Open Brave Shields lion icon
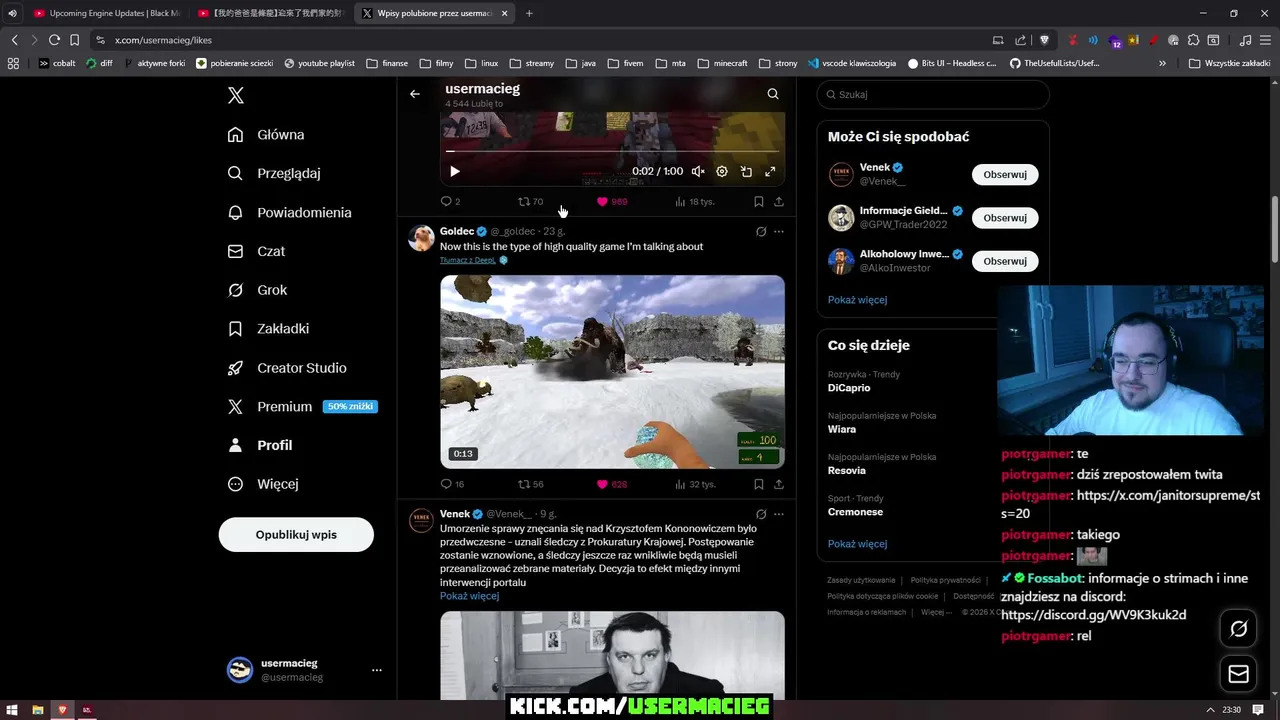Screen dimensions: 1280x720 (x=1044, y=40)
